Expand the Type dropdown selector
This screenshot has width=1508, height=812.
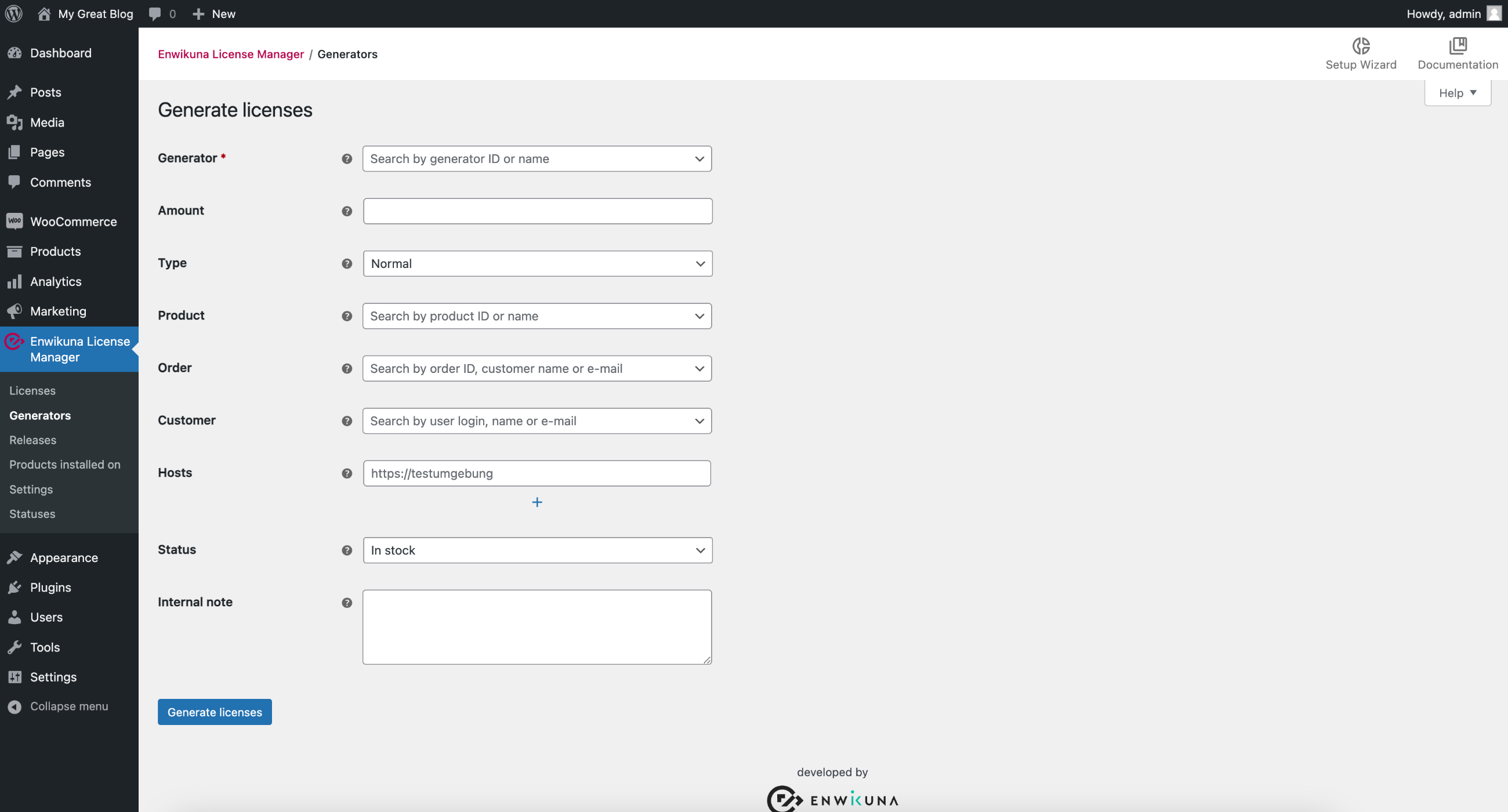pyautogui.click(x=537, y=263)
